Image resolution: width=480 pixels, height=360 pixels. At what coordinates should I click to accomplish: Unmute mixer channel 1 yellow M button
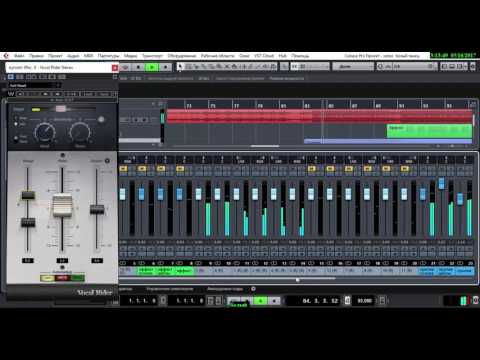123,169
